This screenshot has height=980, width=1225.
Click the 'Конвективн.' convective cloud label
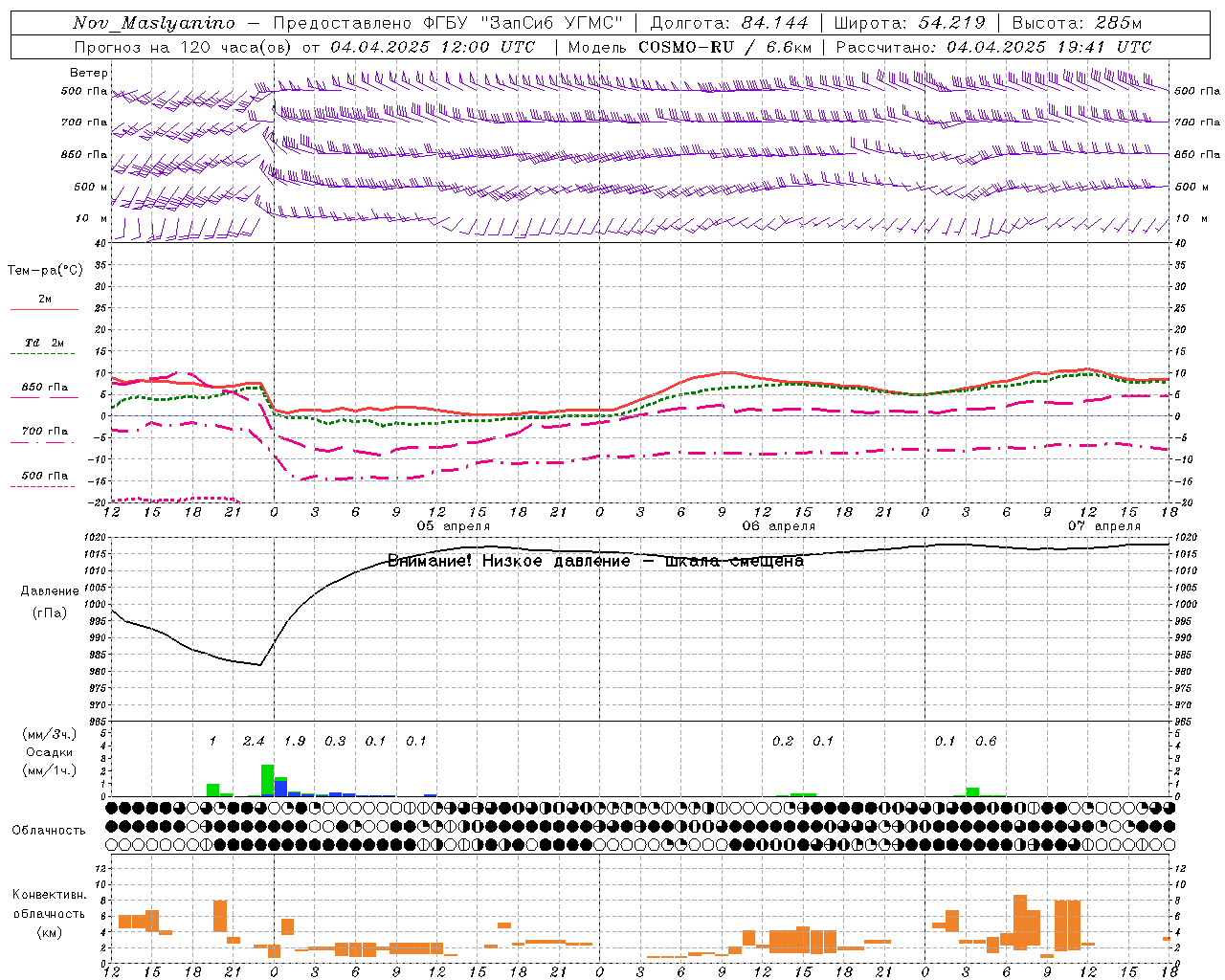click(50, 895)
